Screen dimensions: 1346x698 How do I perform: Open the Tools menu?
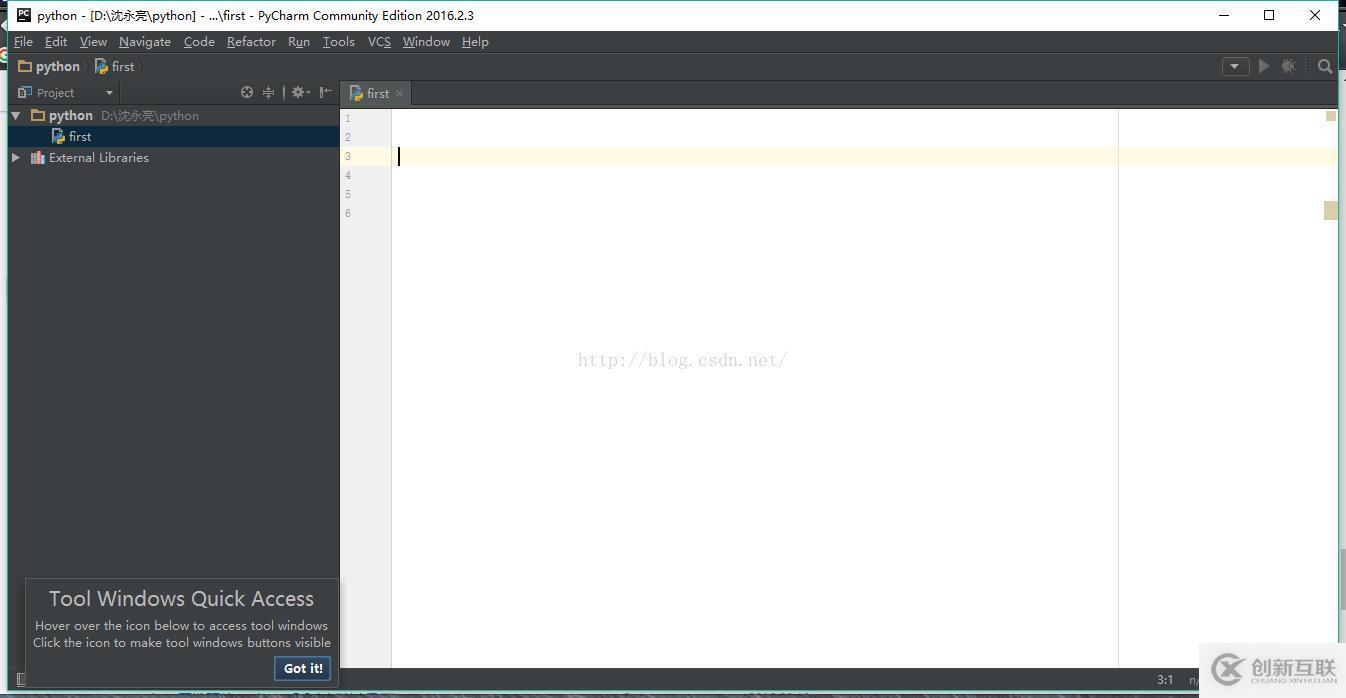339,42
